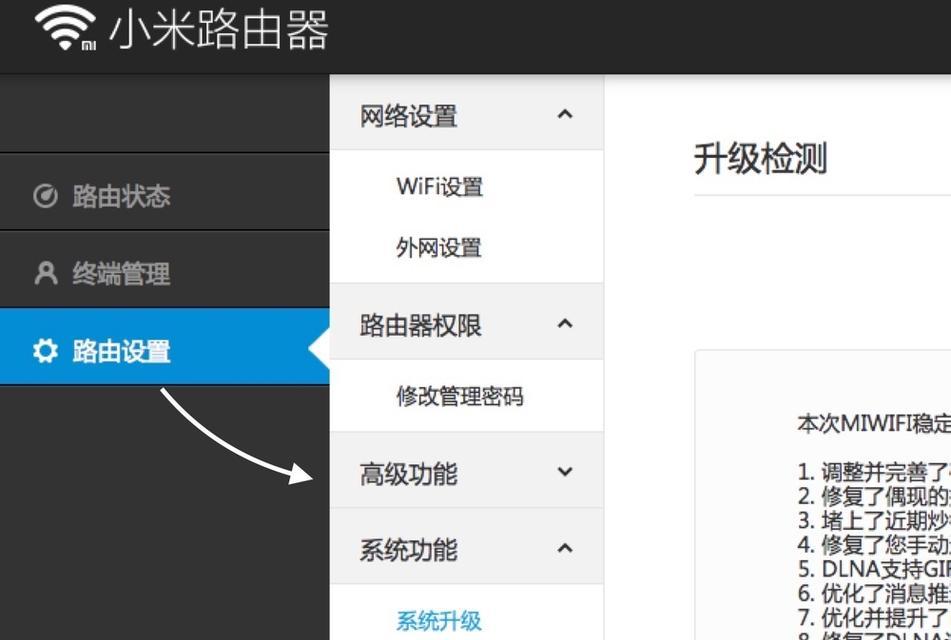Click the 小米路由器 title text
Screen dimensions: 951x640
(x=219, y=30)
